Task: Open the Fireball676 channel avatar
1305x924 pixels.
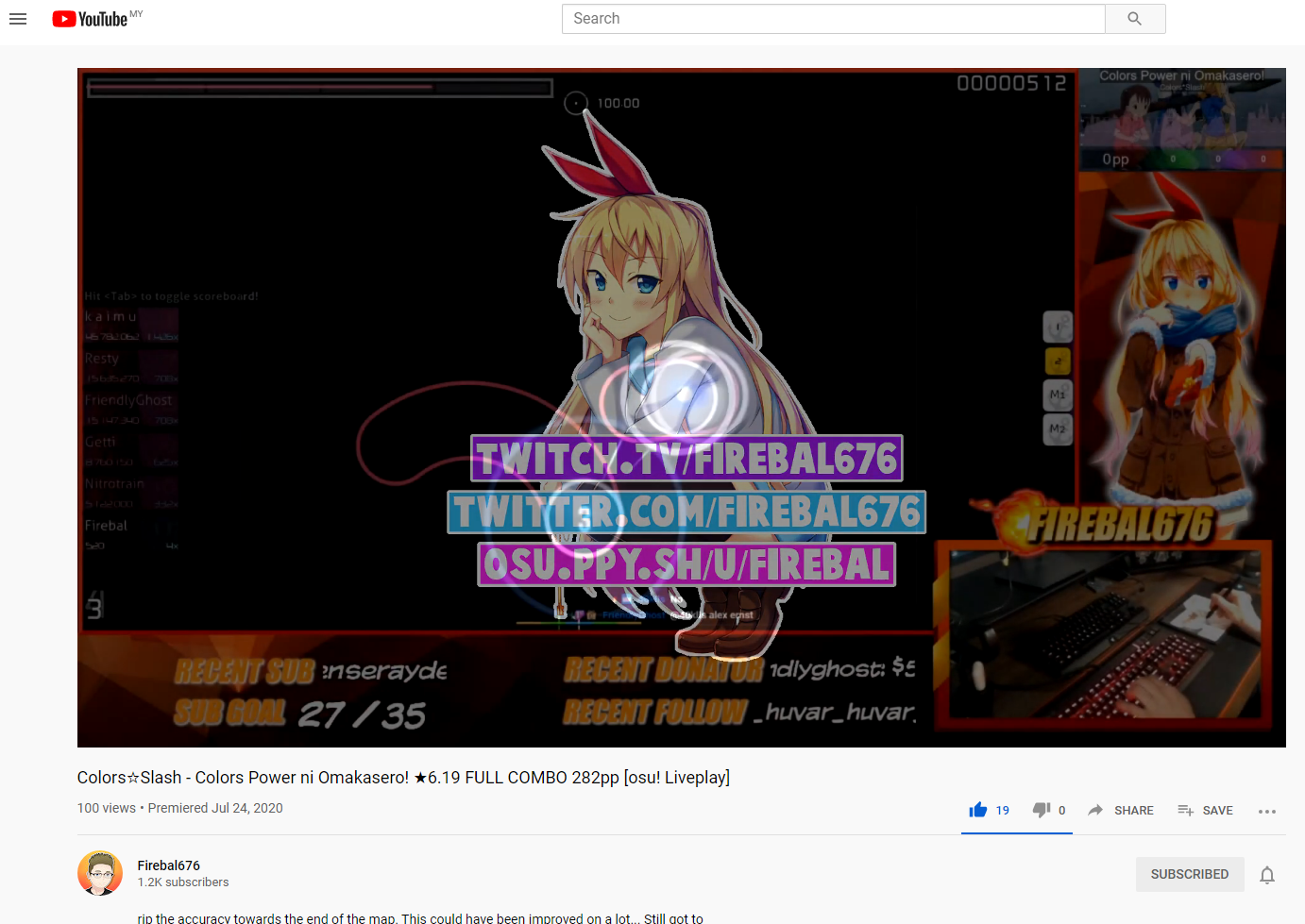Action: [x=100, y=873]
